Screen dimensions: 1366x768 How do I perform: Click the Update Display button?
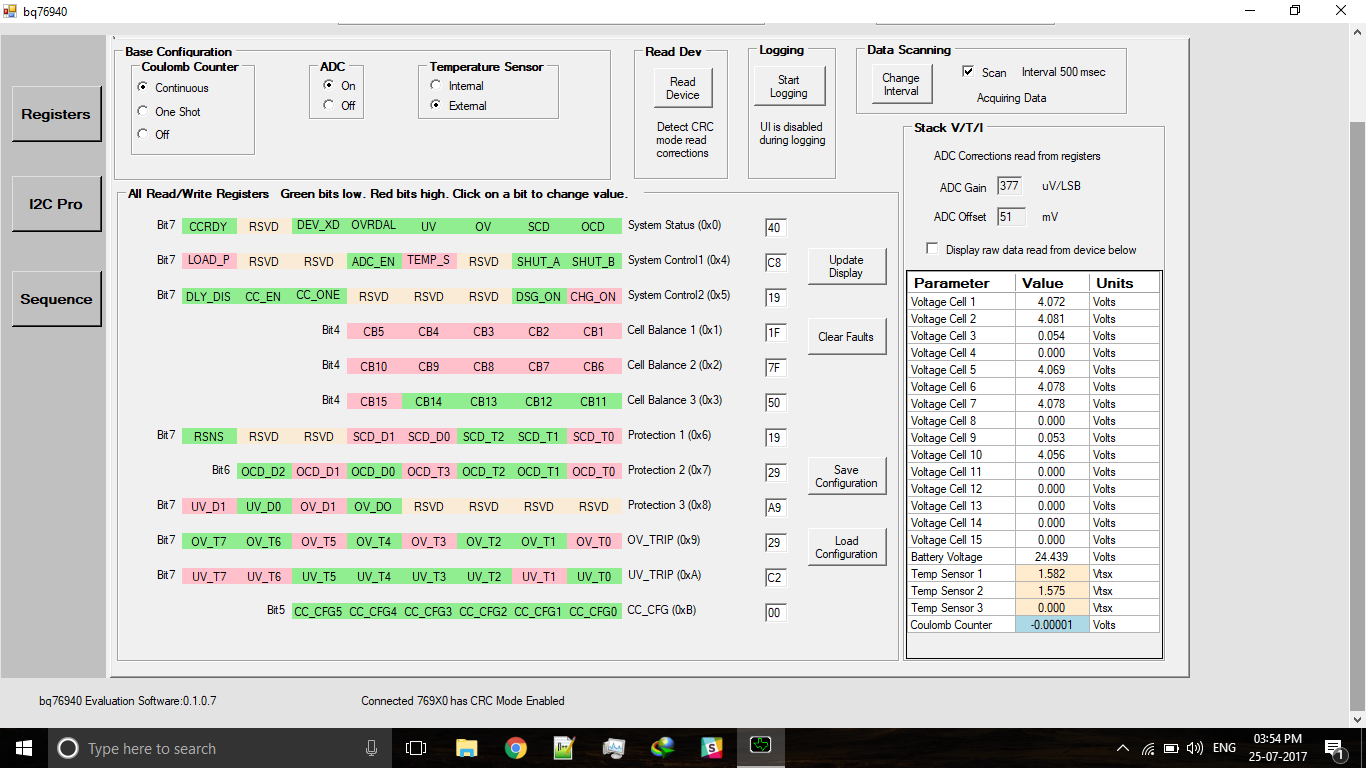[x=846, y=266]
